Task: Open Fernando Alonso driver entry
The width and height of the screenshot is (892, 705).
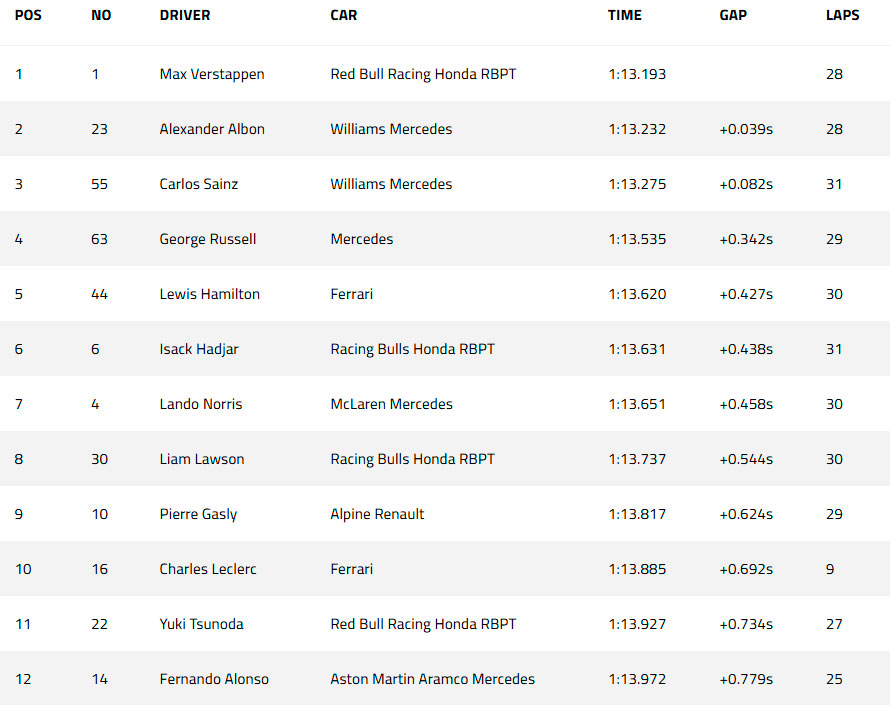Action: (x=214, y=679)
